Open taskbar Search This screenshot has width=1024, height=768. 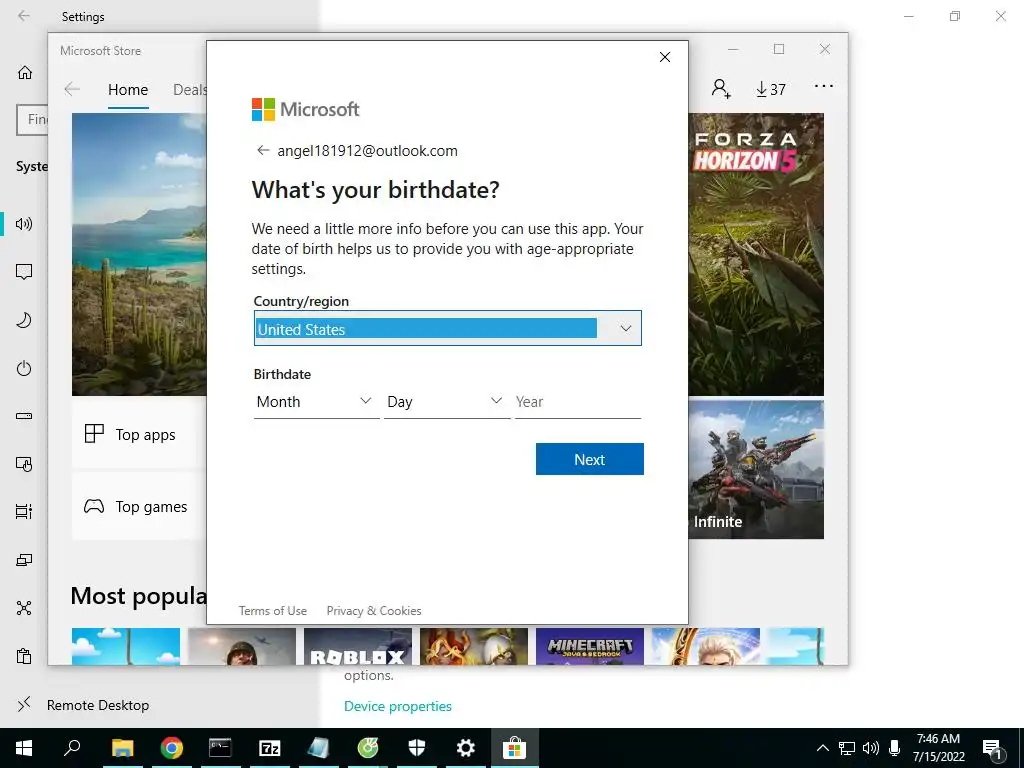72,748
